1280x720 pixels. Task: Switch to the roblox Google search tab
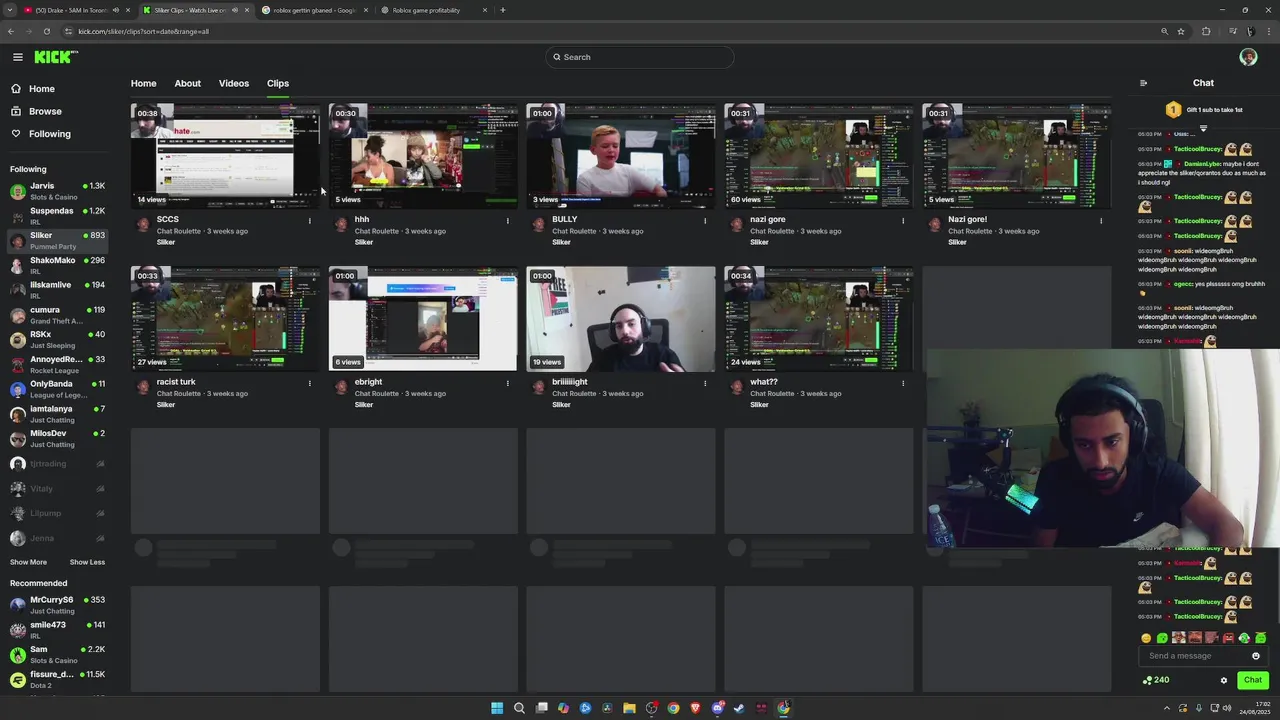314,10
